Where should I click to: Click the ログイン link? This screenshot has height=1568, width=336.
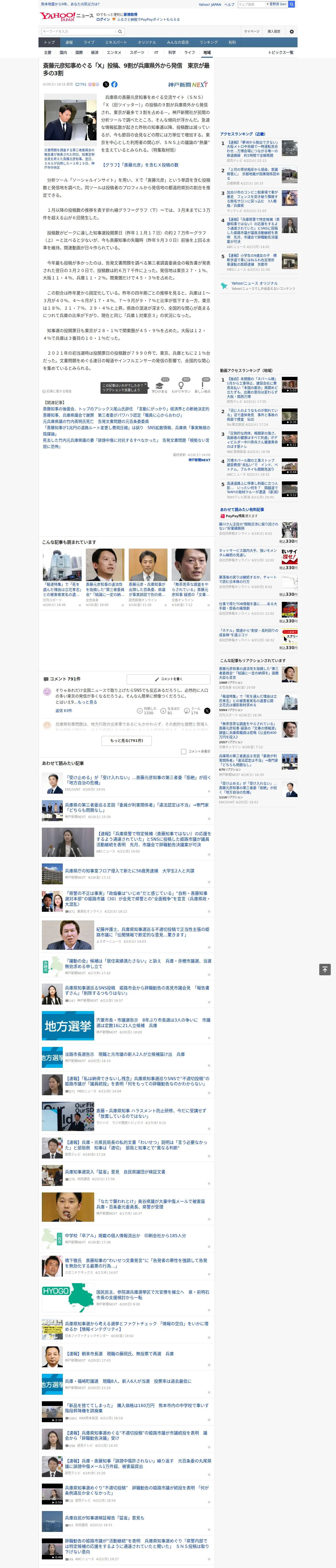103,20
